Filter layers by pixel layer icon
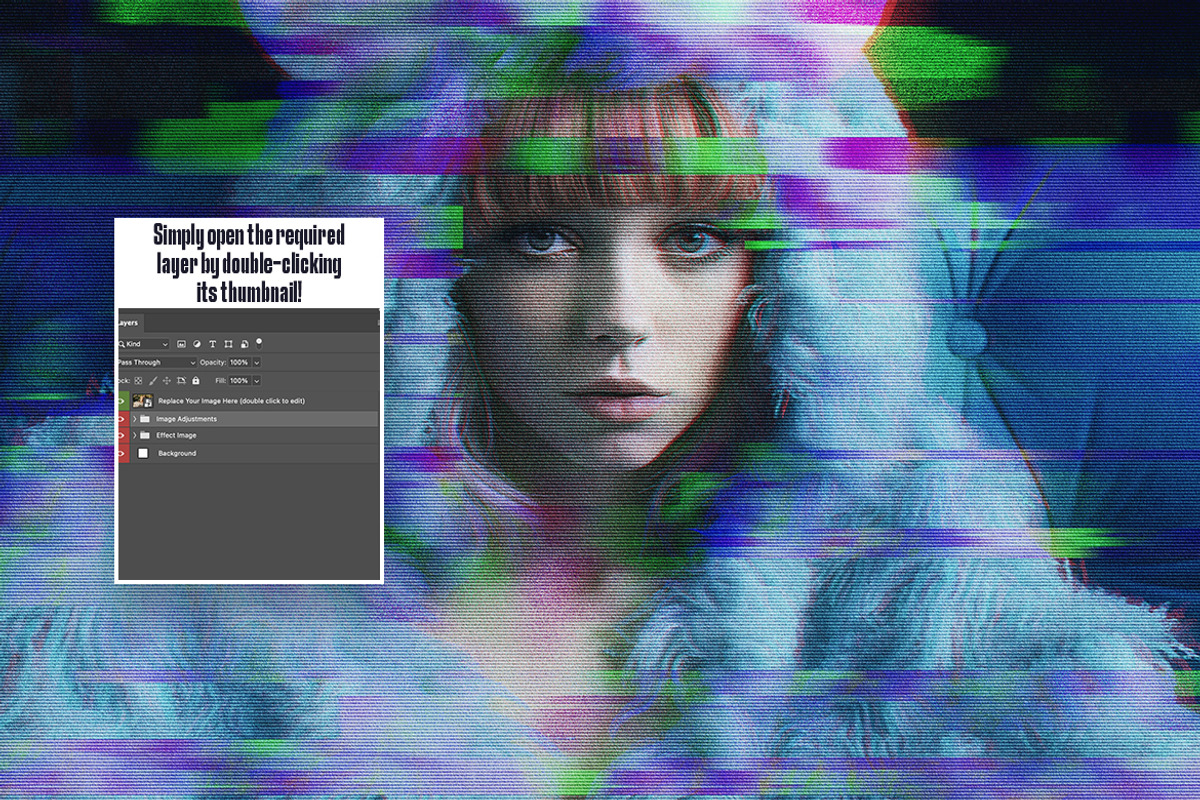The image size is (1200, 800). pyautogui.click(x=182, y=344)
